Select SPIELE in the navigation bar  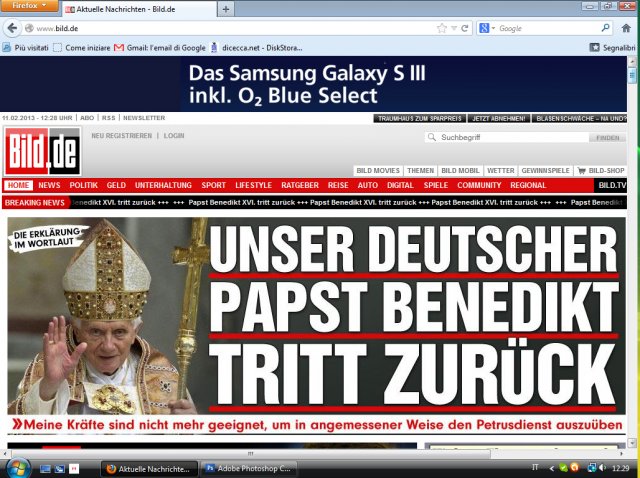436,185
